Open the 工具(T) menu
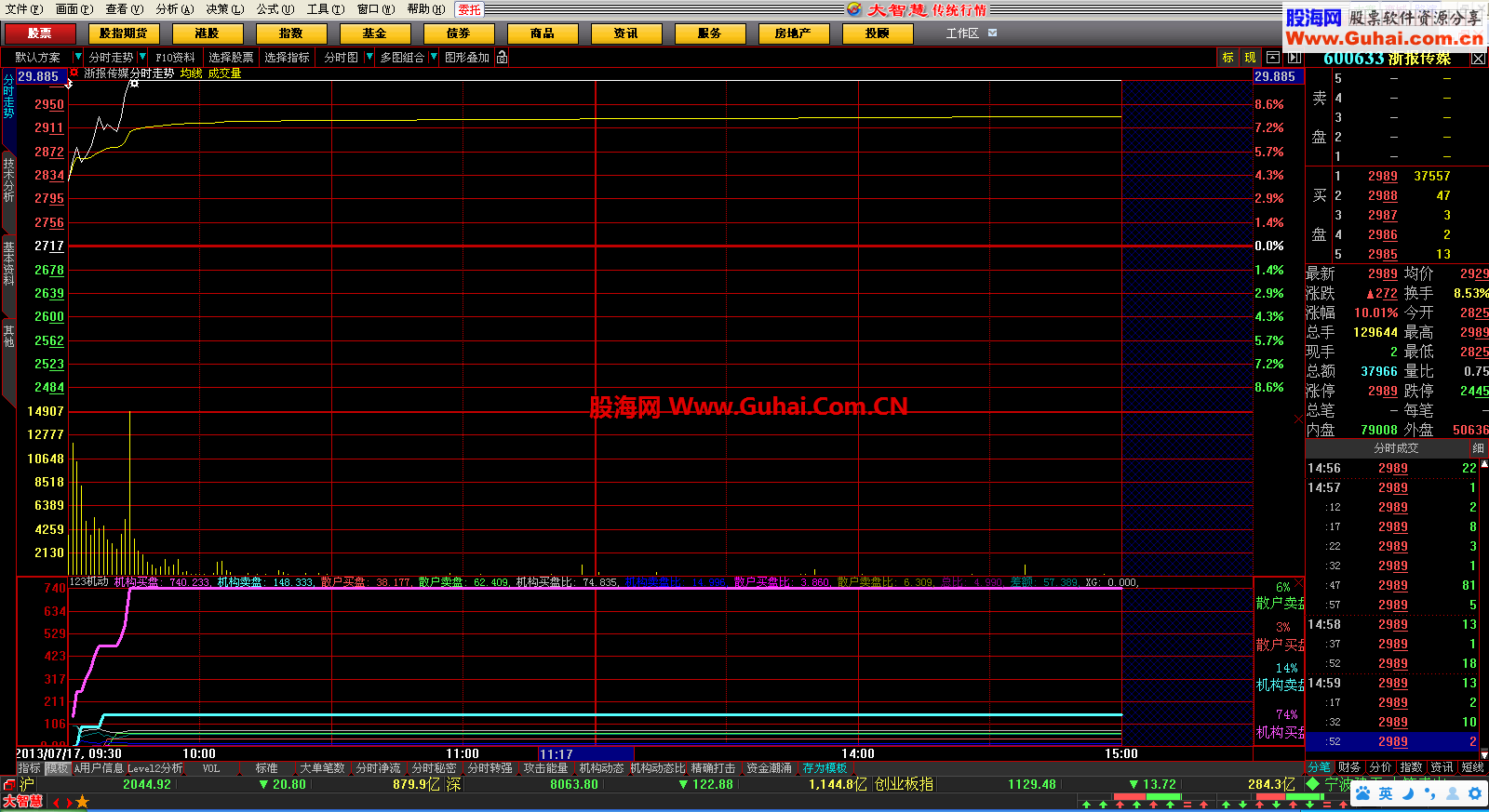 pos(326,9)
